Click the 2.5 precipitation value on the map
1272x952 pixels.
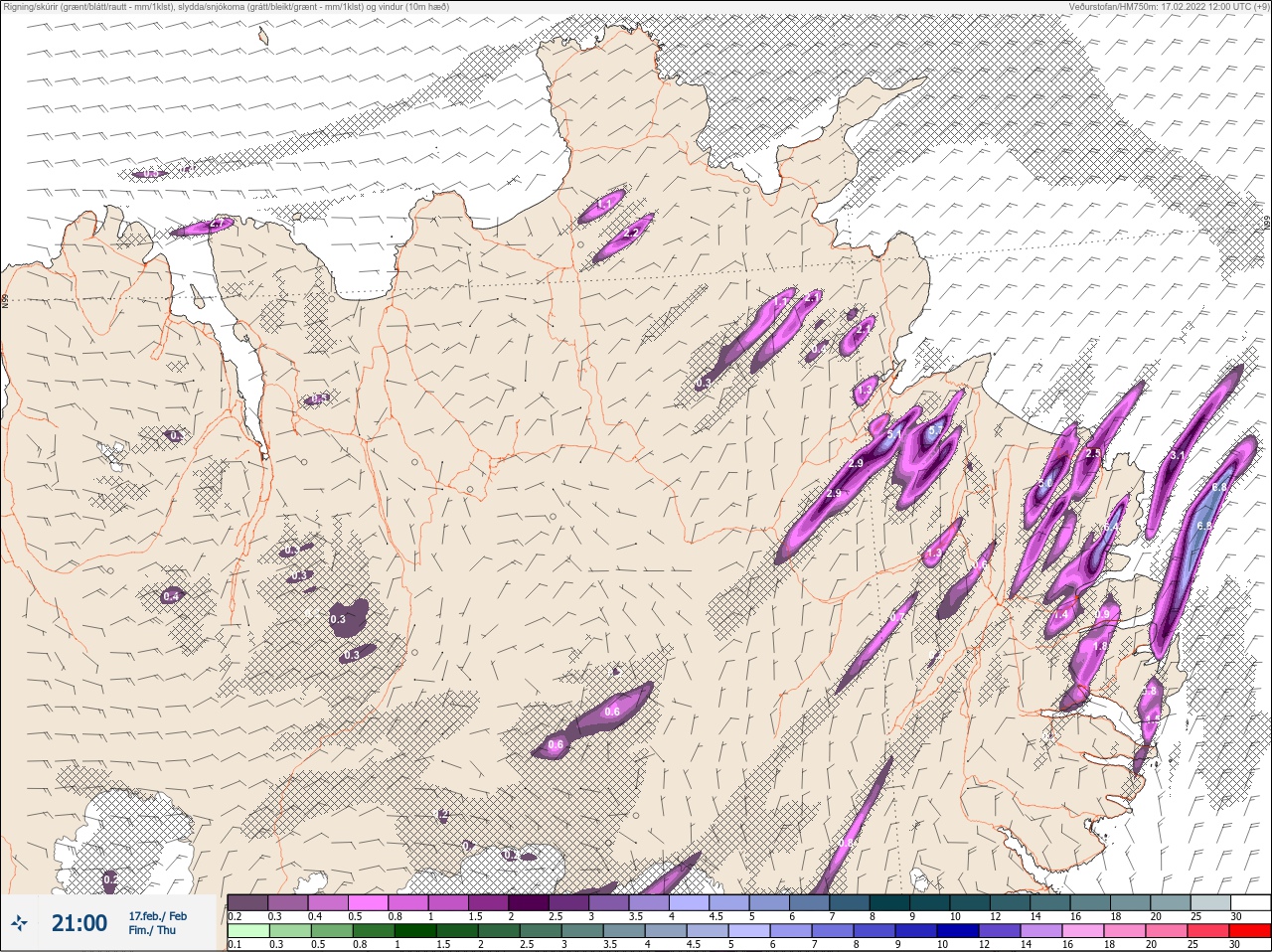[x=1094, y=453]
